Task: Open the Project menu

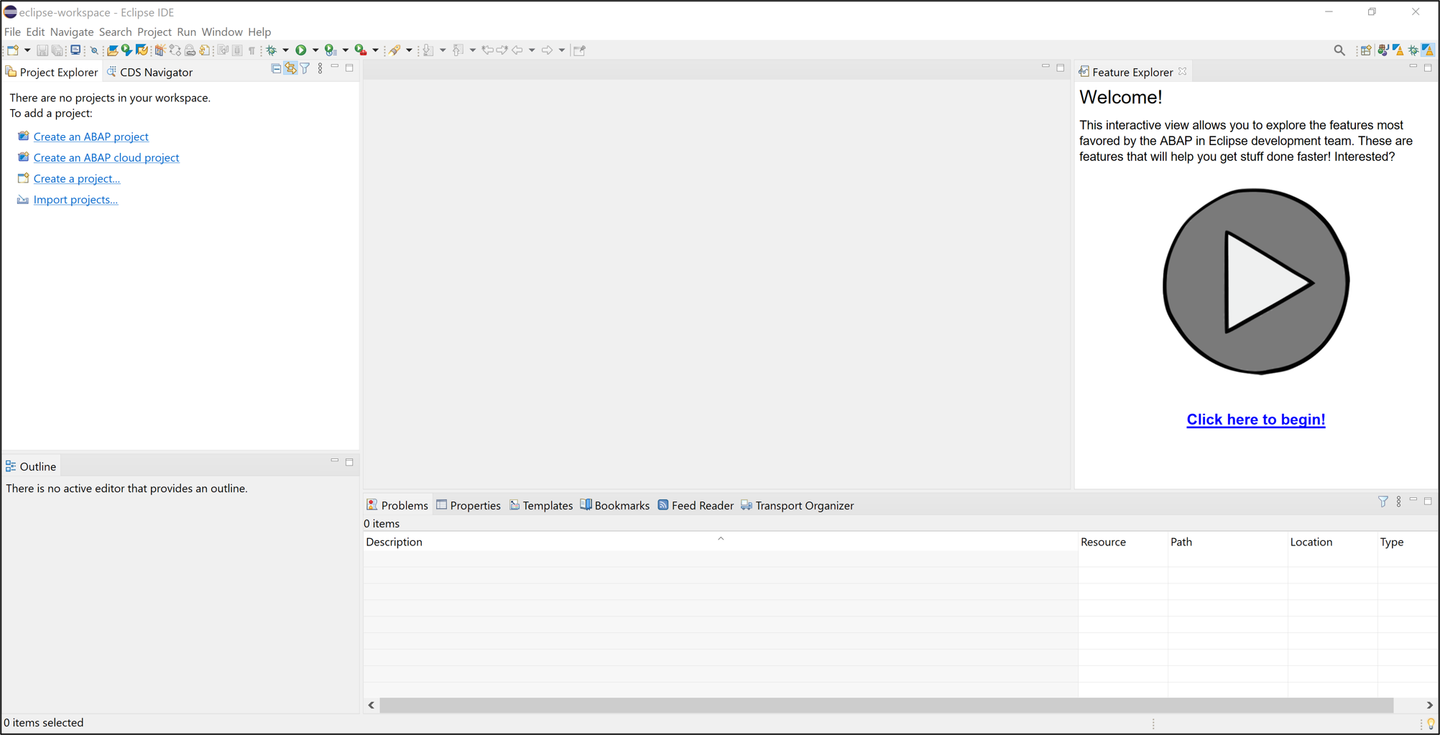Action: (154, 32)
